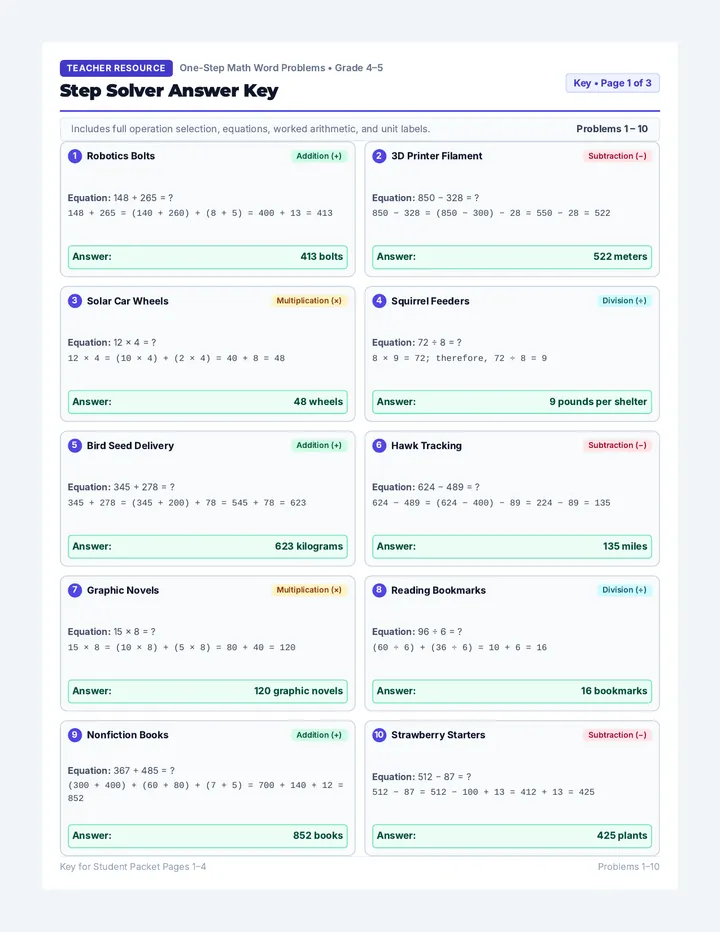Viewport: 720px width, 932px height.
Task: Click the '3D Printer Filament' problem title
Action: (x=436, y=156)
